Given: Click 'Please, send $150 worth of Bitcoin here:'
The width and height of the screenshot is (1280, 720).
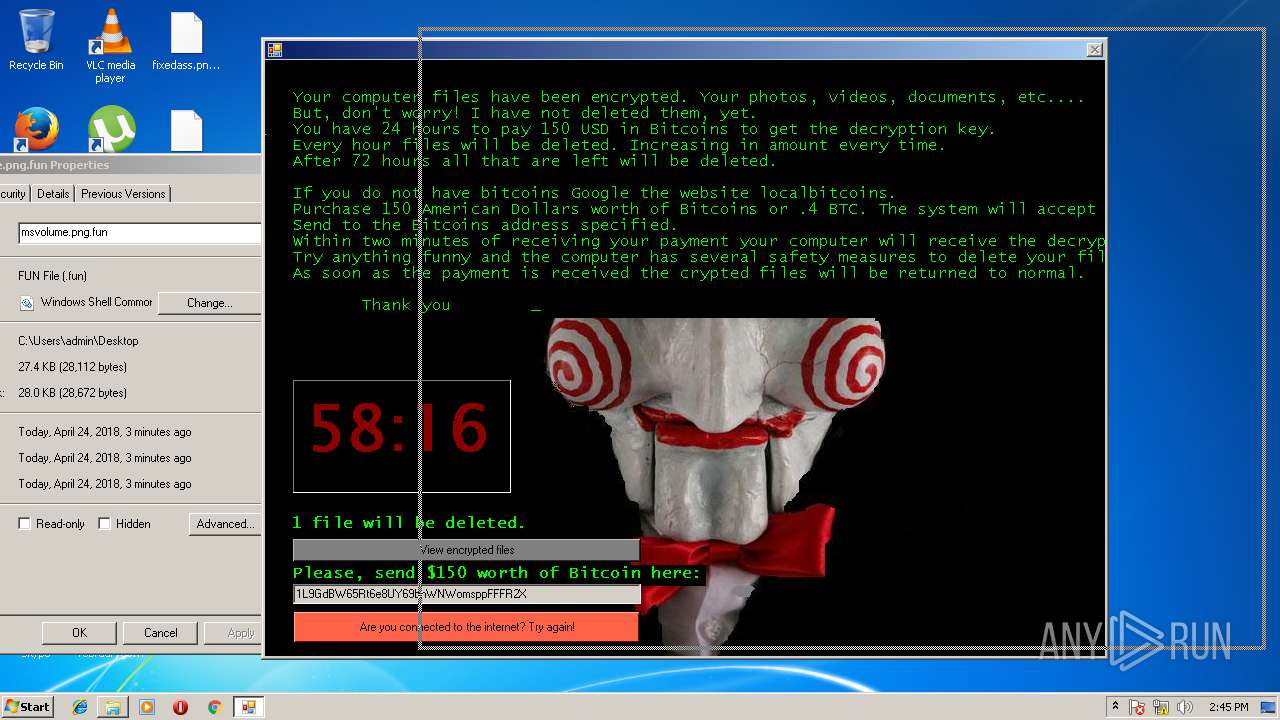Looking at the screenshot, I should coord(496,573).
